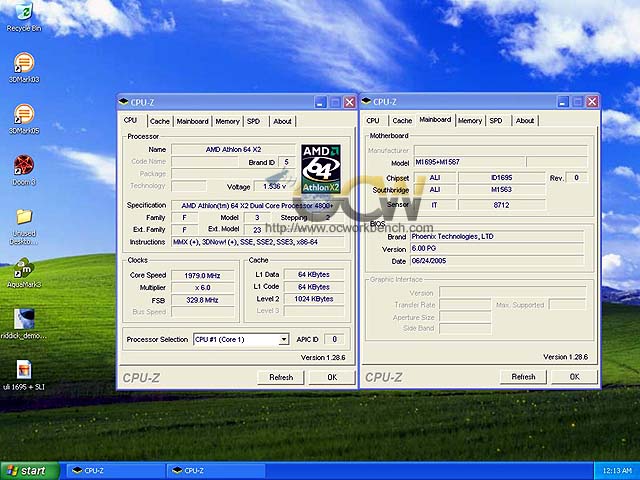The height and width of the screenshot is (480, 640).
Task: Open the Processor Selection dropdown
Action: click(x=284, y=339)
